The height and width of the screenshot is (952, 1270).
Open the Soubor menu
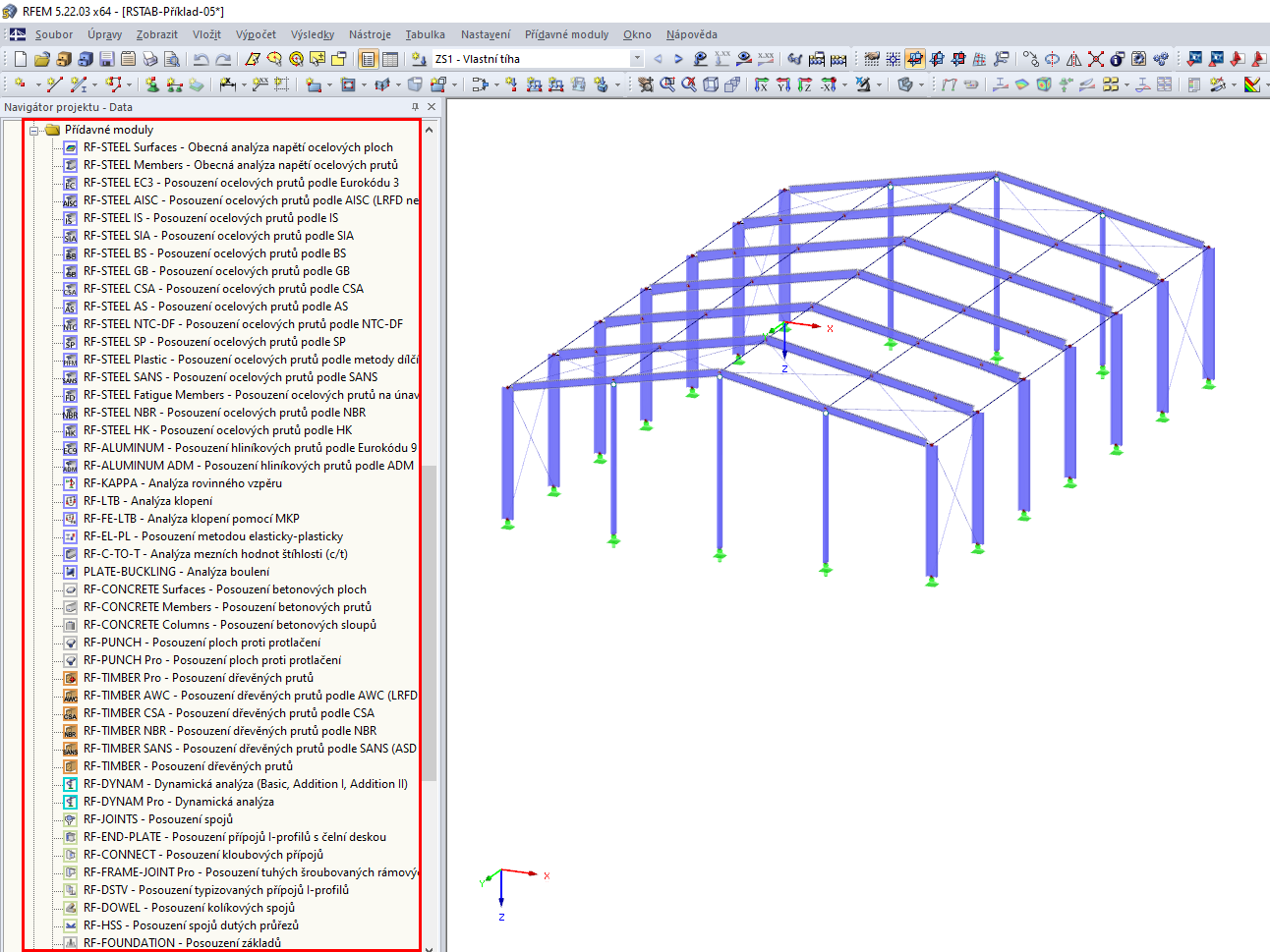pos(54,34)
